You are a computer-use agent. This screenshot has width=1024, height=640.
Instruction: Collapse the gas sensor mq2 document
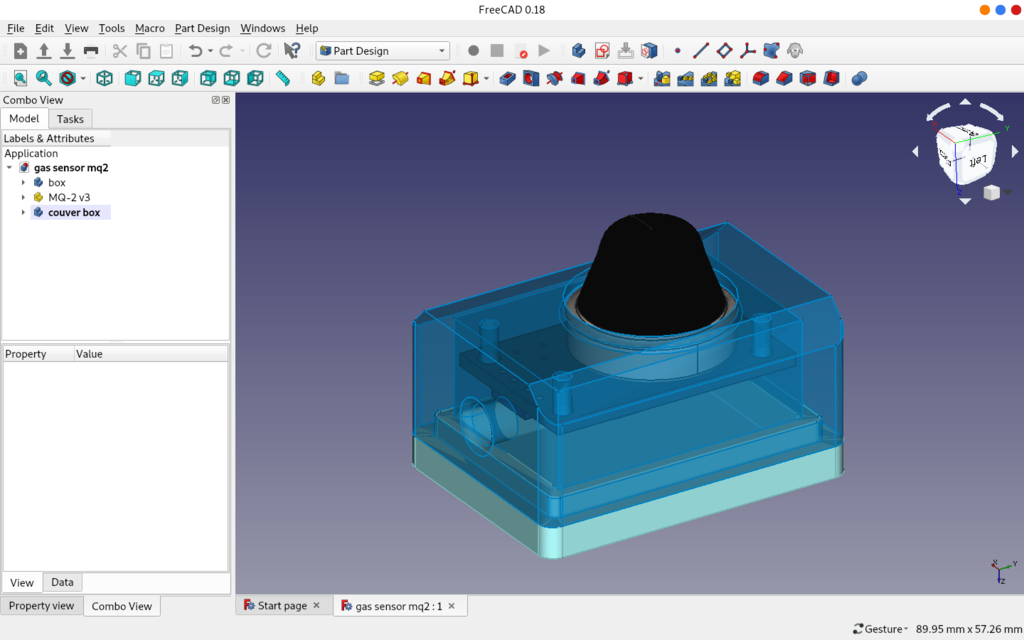9,168
